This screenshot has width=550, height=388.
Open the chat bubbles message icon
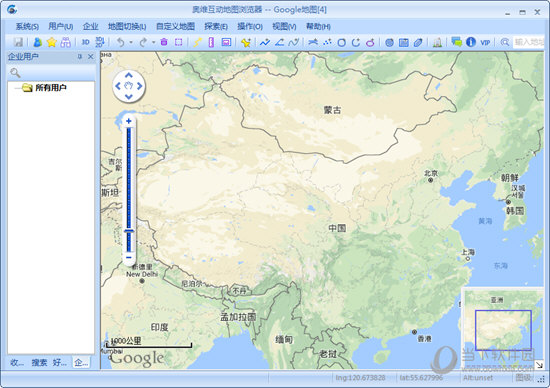tap(456, 42)
